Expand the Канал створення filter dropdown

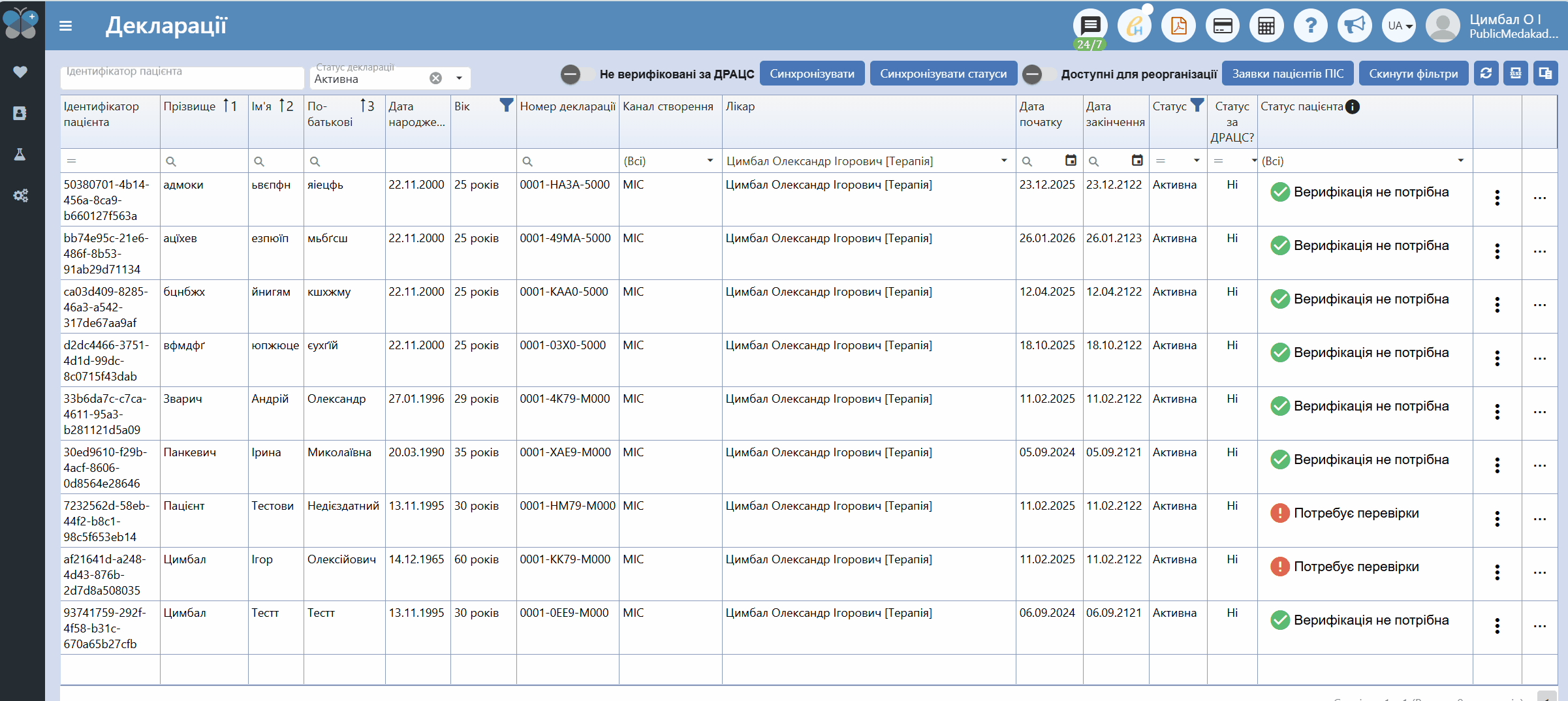(710, 161)
